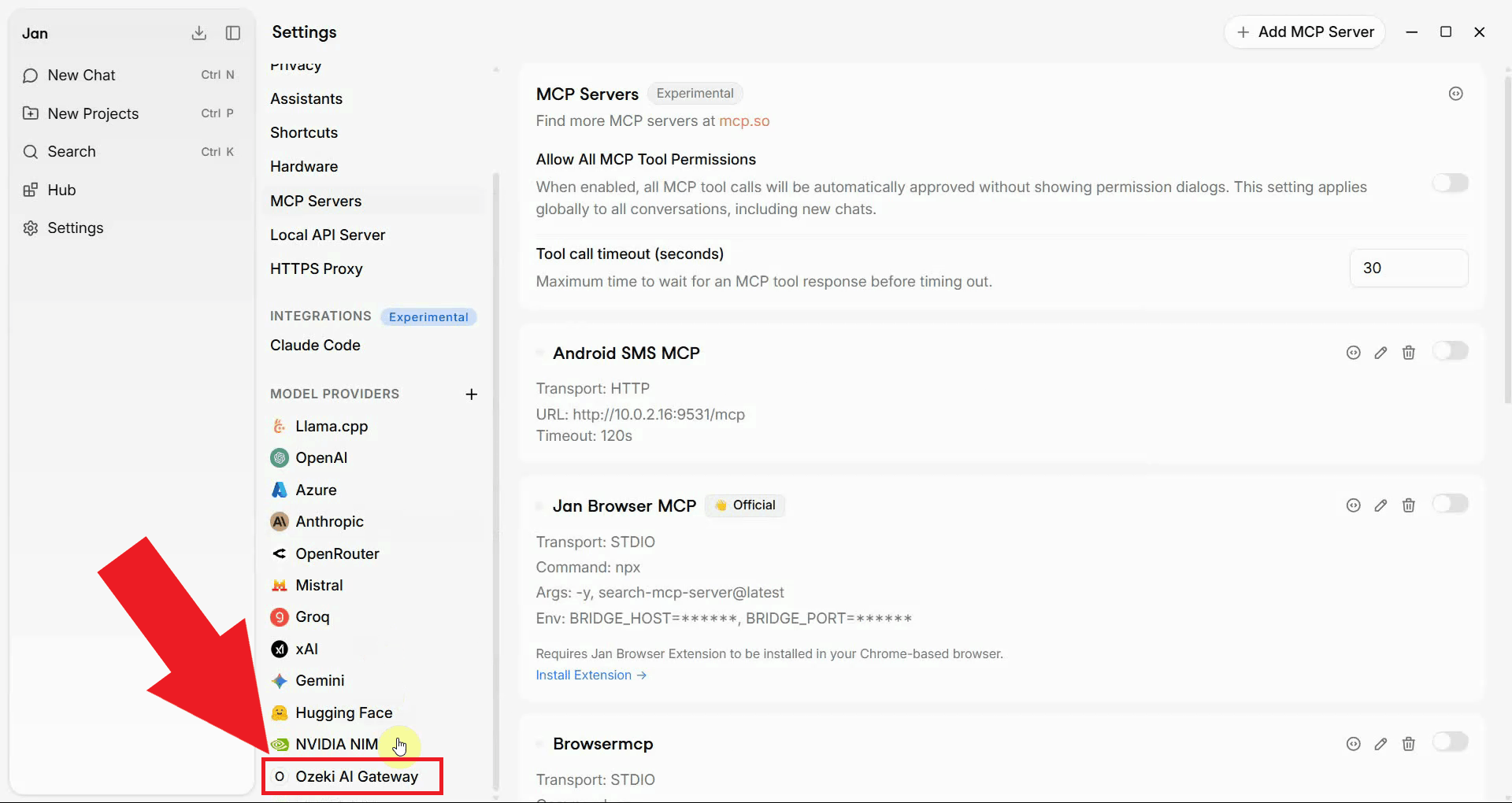Click the main content scrollbar
This screenshot has width=1512, height=803.
pyautogui.click(x=1507, y=240)
